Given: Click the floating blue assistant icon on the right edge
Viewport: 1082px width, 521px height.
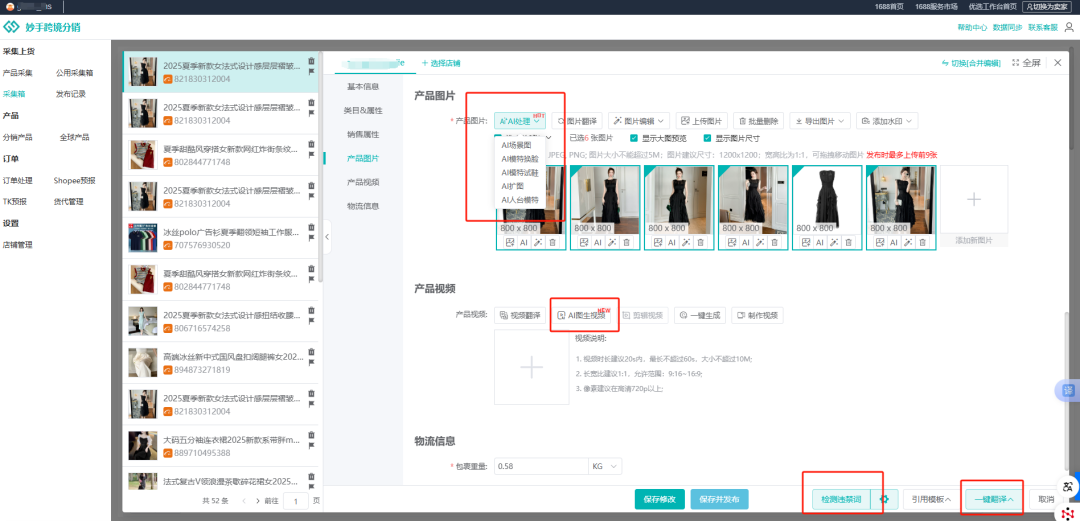Looking at the screenshot, I should pyautogui.click(x=1068, y=390).
